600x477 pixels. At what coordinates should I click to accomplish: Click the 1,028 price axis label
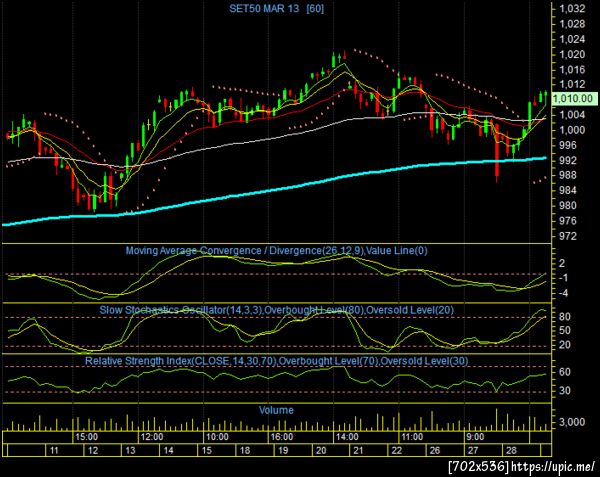click(572, 24)
